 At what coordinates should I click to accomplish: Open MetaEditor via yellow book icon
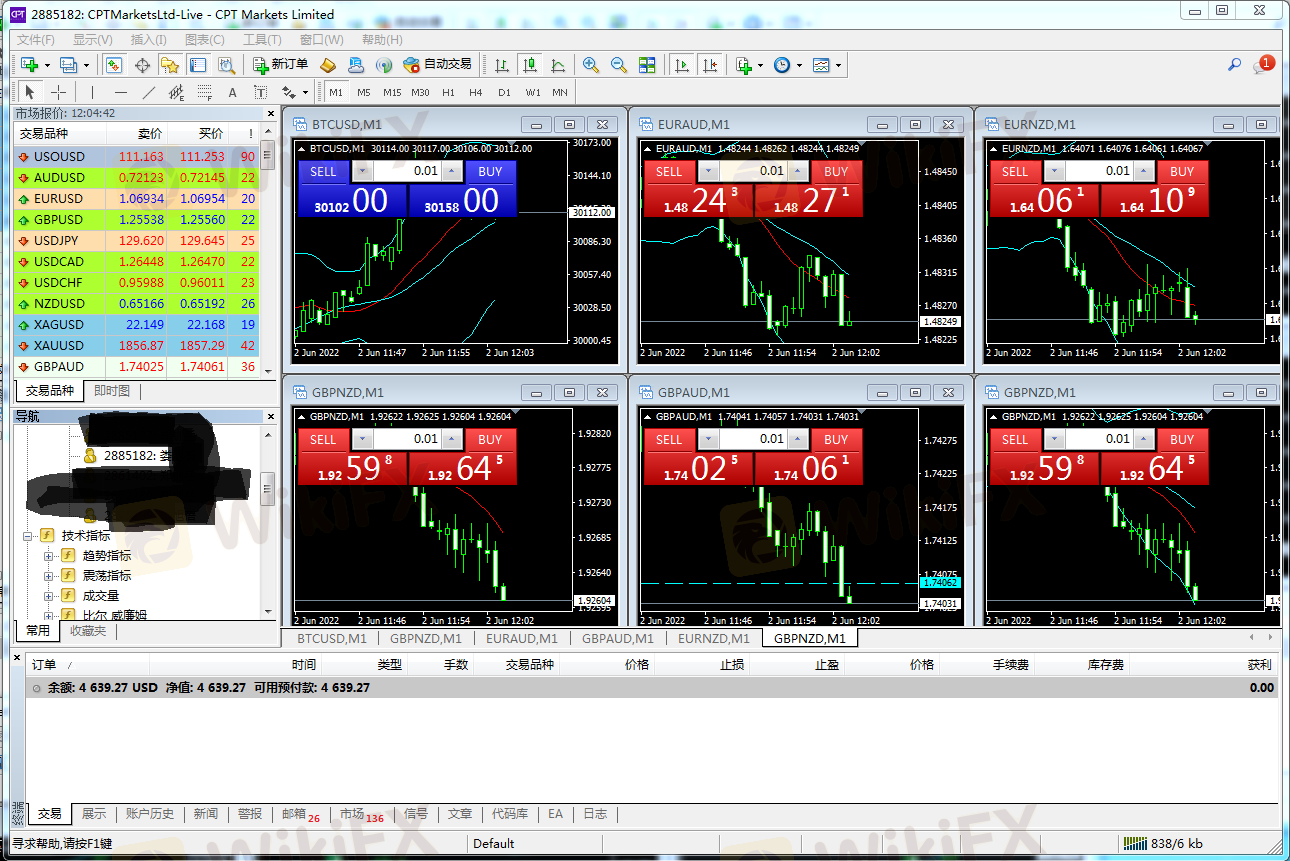328,65
